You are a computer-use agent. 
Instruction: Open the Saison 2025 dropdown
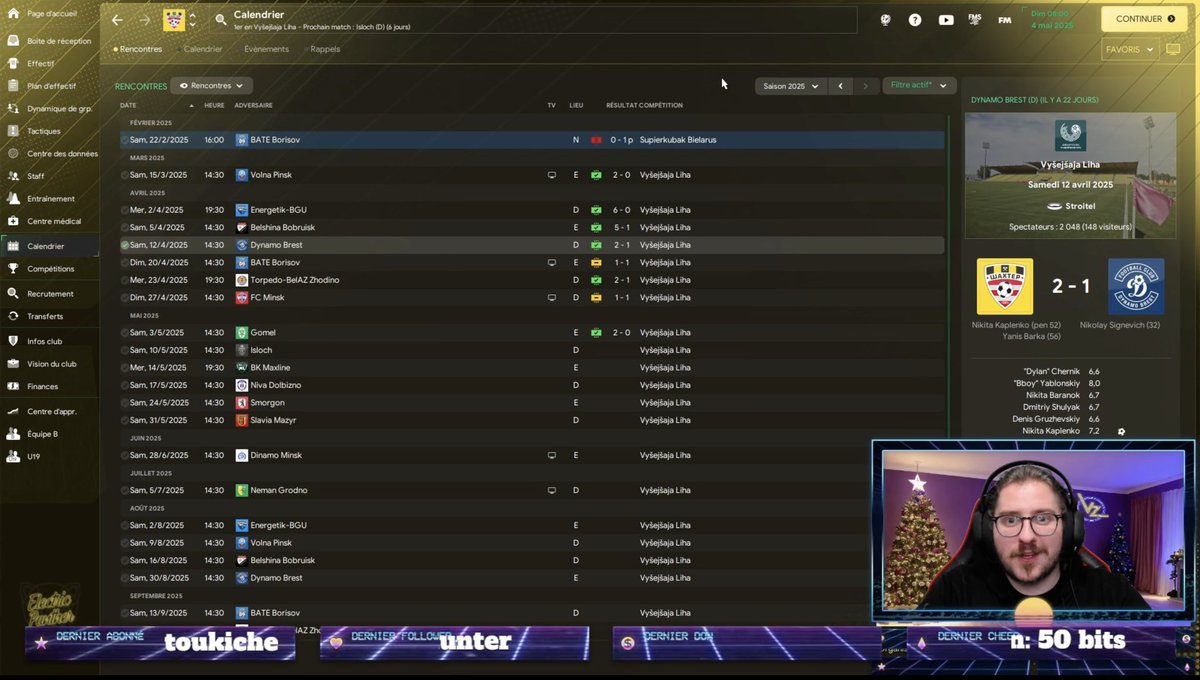(x=790, y=86)
